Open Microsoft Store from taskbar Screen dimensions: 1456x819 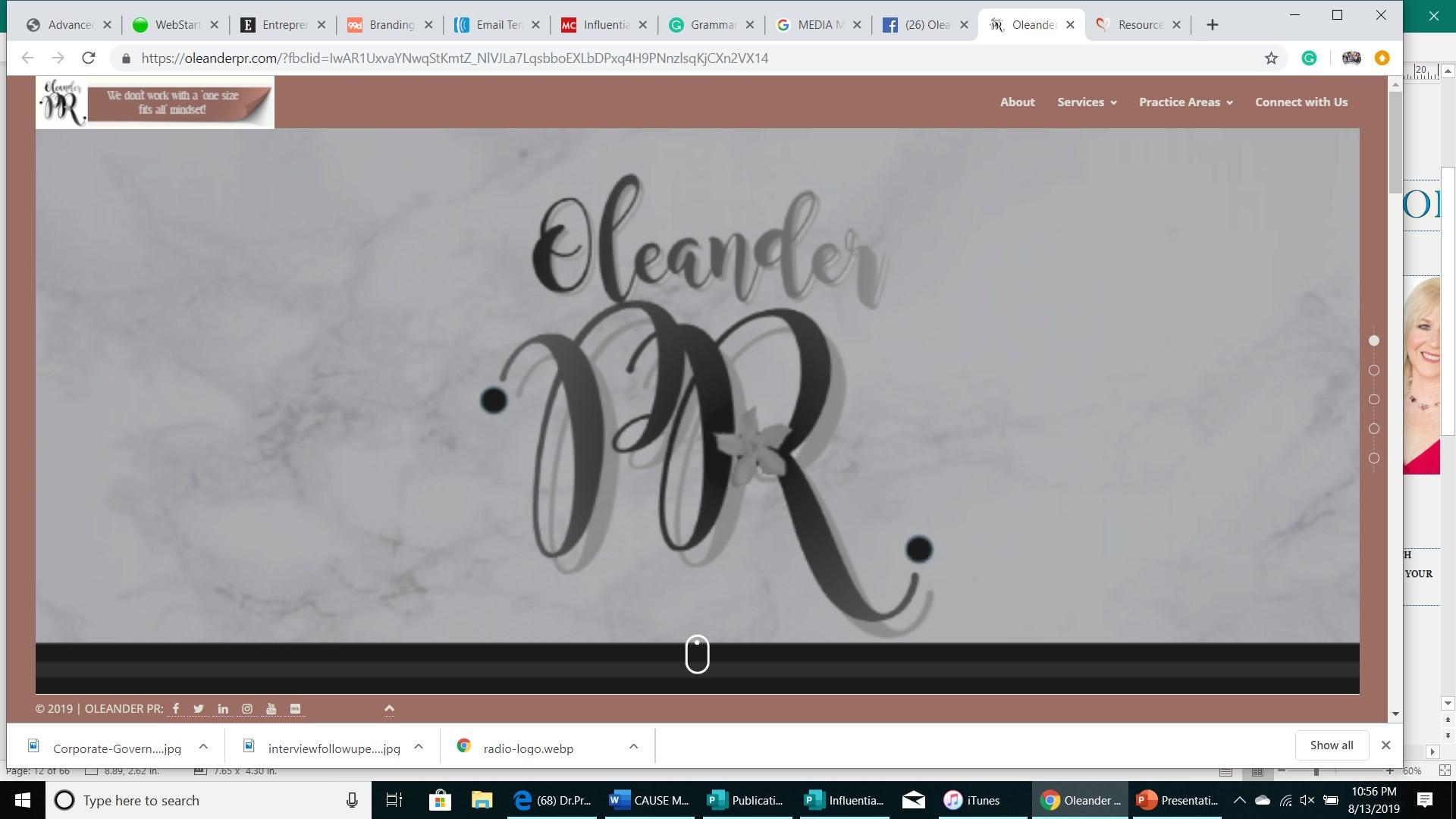click(440, 801)
